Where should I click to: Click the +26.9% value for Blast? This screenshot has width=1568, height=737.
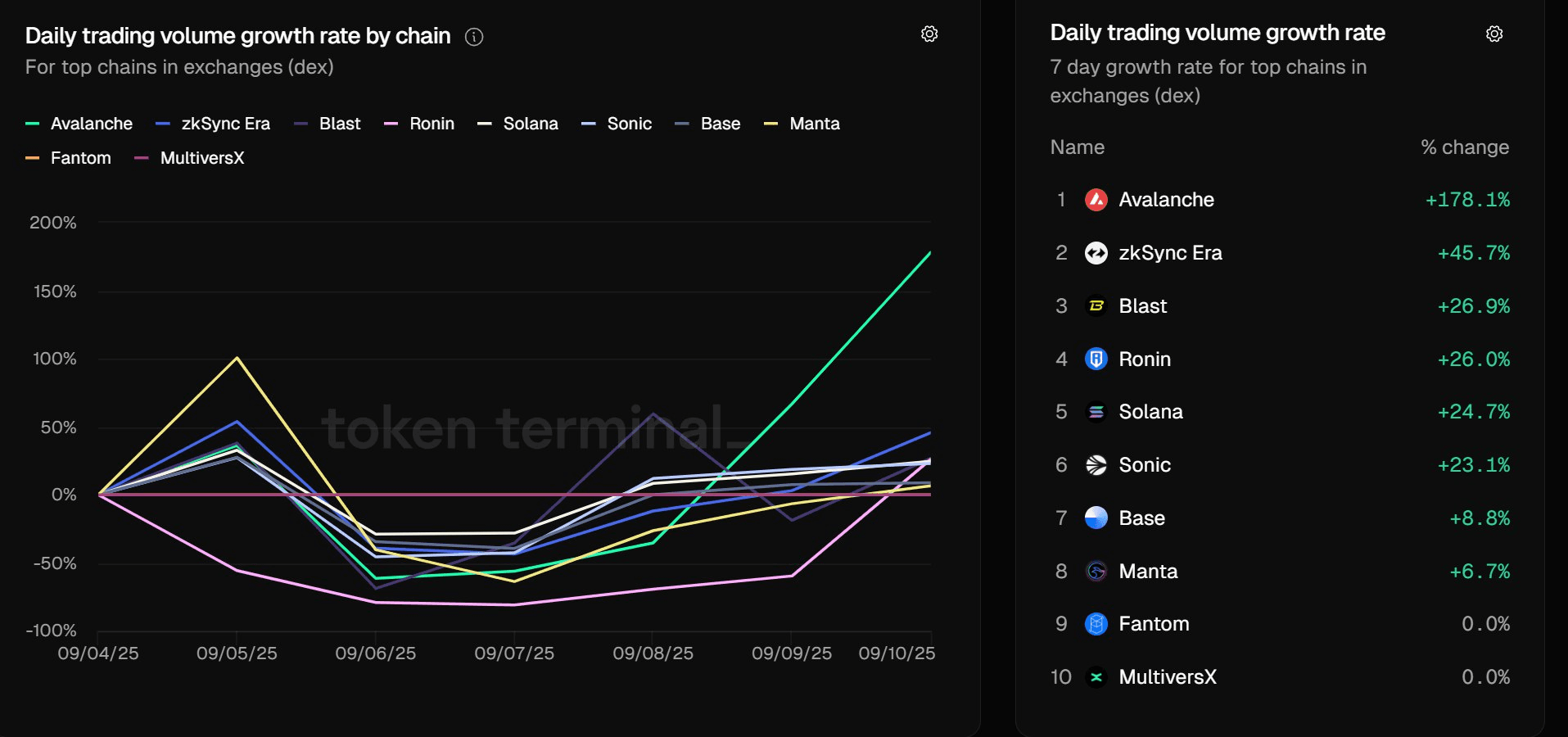[x=1474, y=306]
